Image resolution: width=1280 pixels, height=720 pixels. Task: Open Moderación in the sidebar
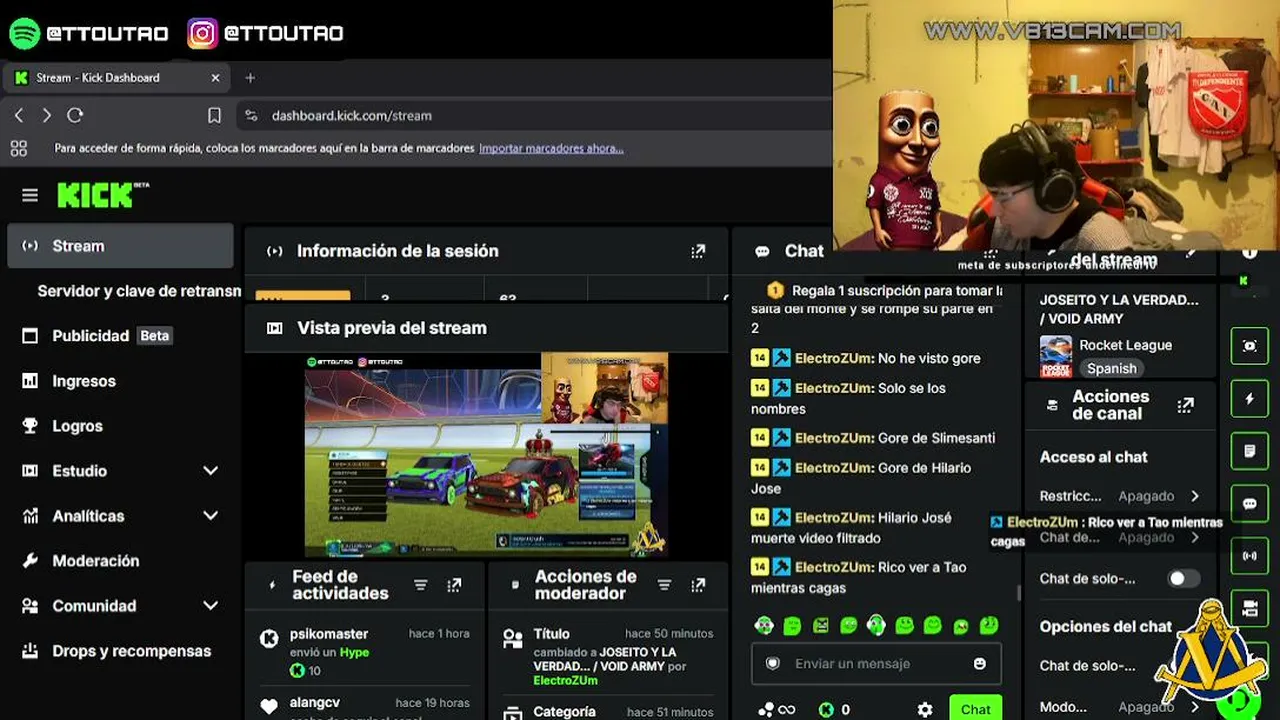click(x=120, y=561)
